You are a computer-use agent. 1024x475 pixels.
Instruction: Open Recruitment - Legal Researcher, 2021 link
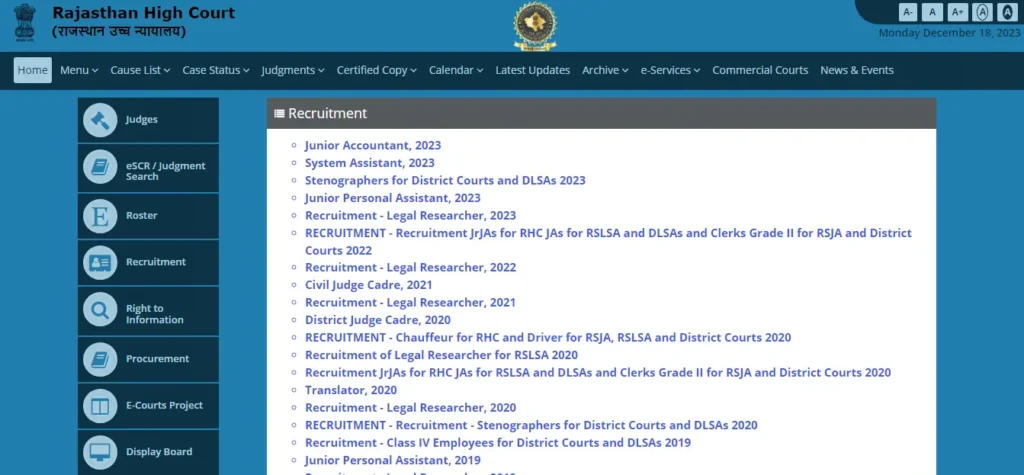coord(410,303)
